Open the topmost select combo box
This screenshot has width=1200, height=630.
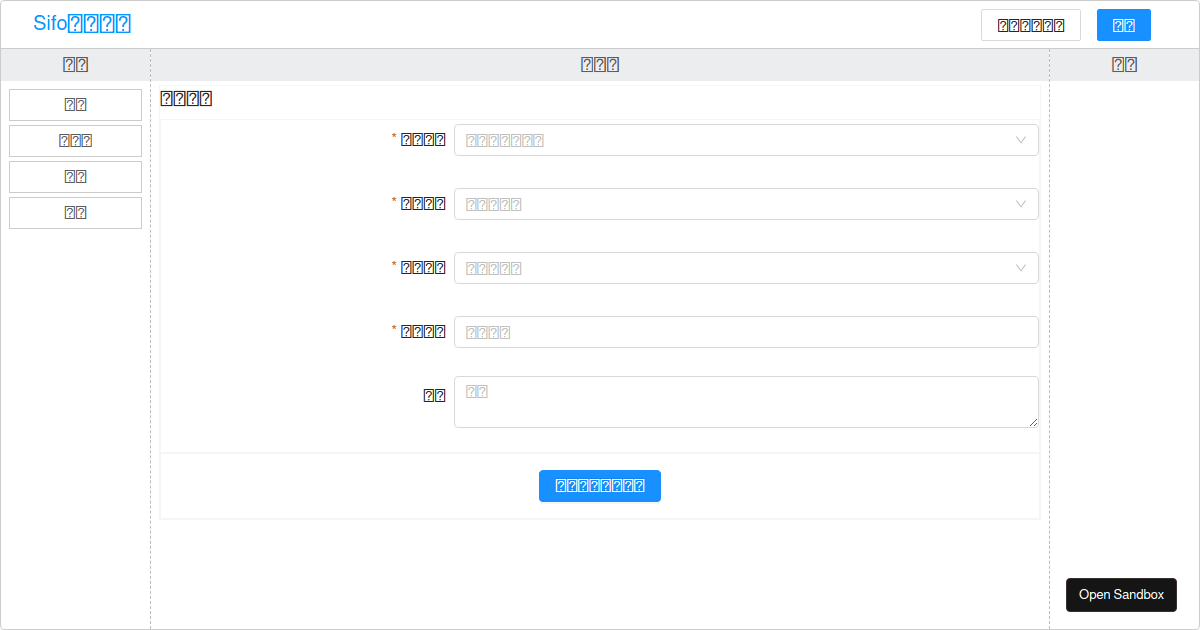tap(746, 140)
